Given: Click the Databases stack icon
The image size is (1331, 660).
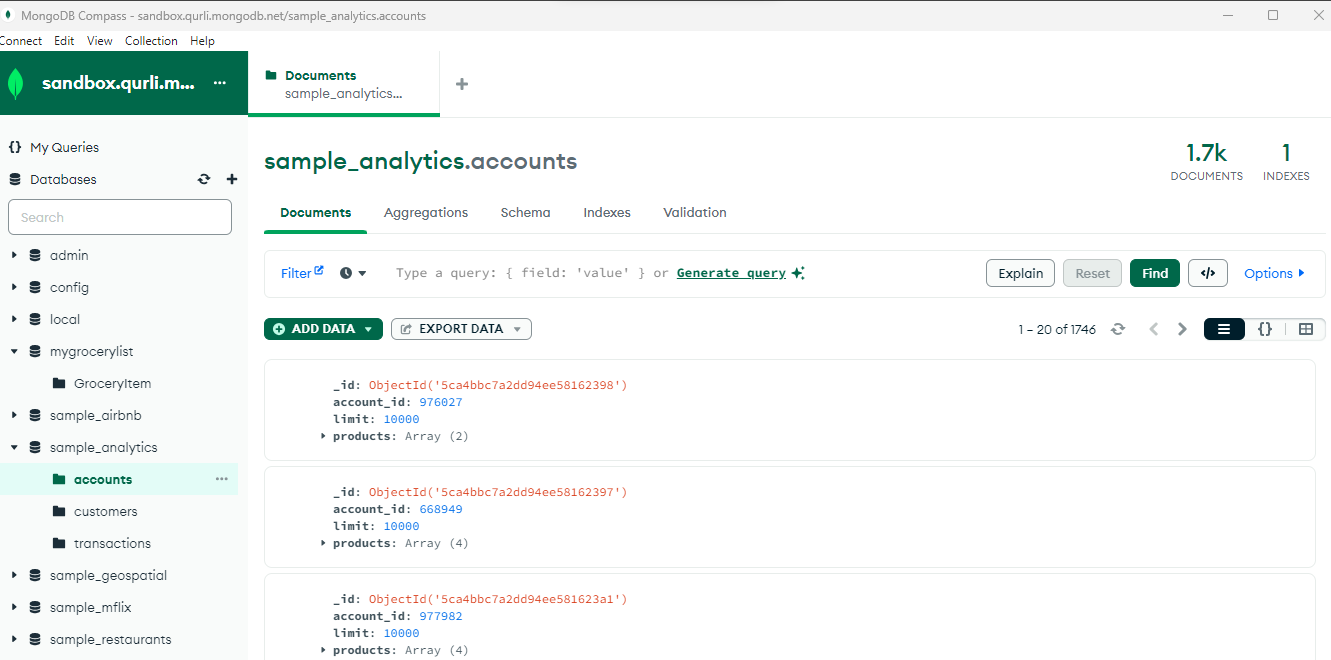Looking at the screenshot, I should click(15, 179).
